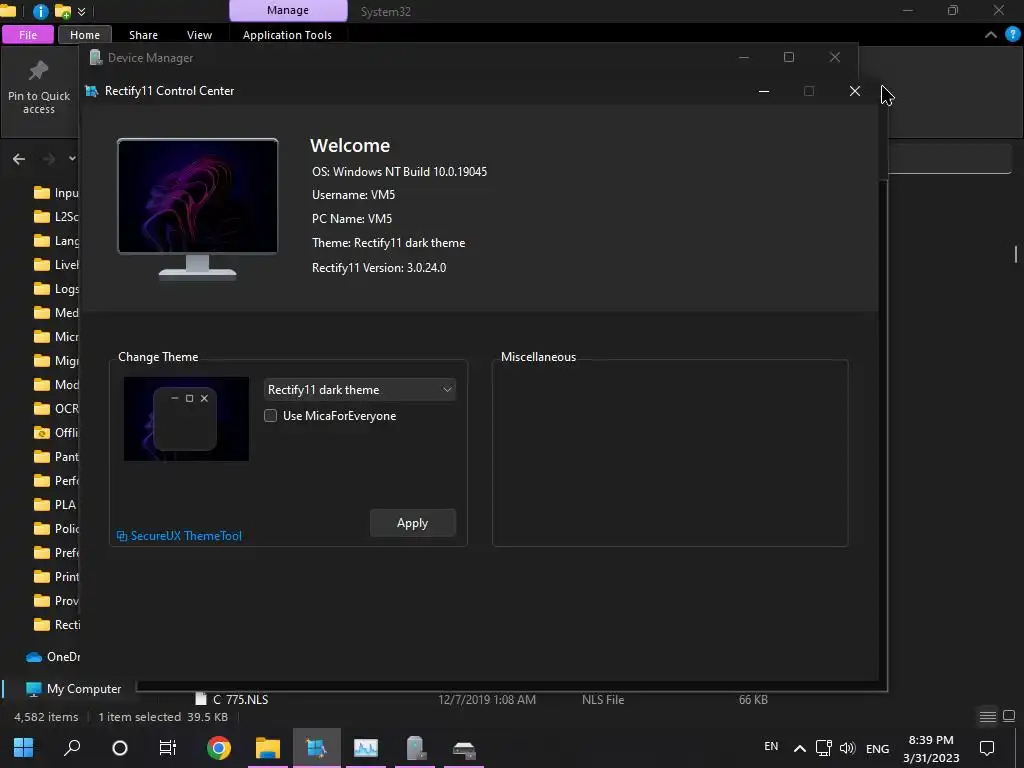The image size is (1024, 768).
Task: Switch to details view icon in status bar
Action: coord(987,717)
